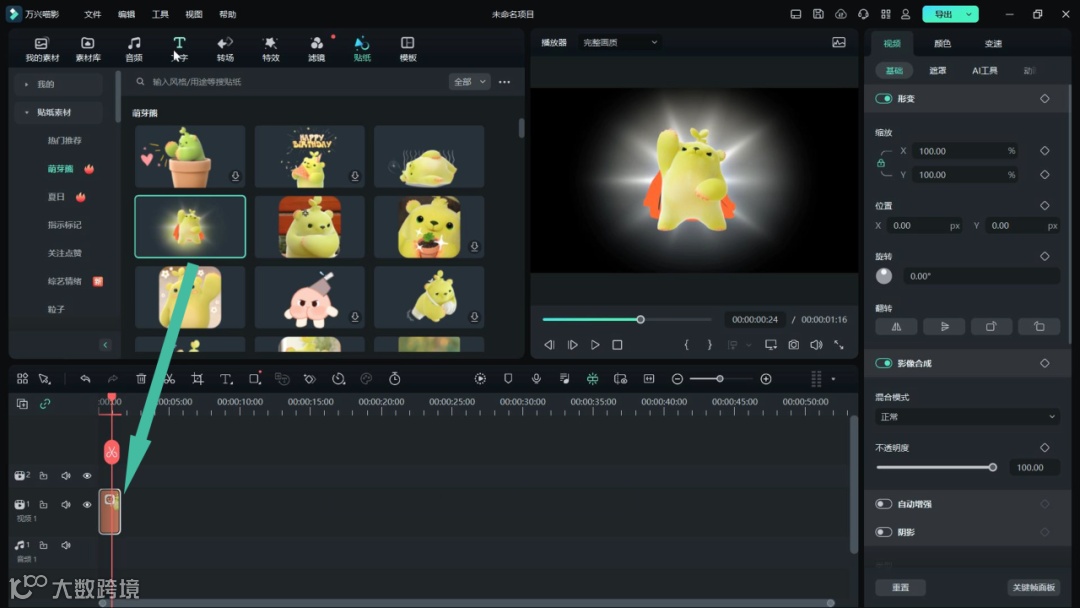The width and height of the screenshot is (1080, 608).
Task: Open the 滤镜 filters panel
Action: [316, 49]
